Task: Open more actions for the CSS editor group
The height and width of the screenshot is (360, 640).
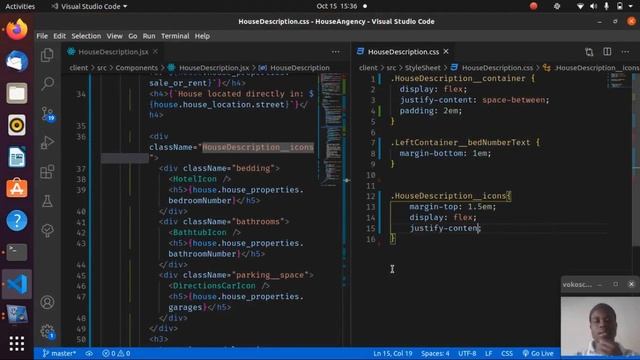Action: coord(625,52)
